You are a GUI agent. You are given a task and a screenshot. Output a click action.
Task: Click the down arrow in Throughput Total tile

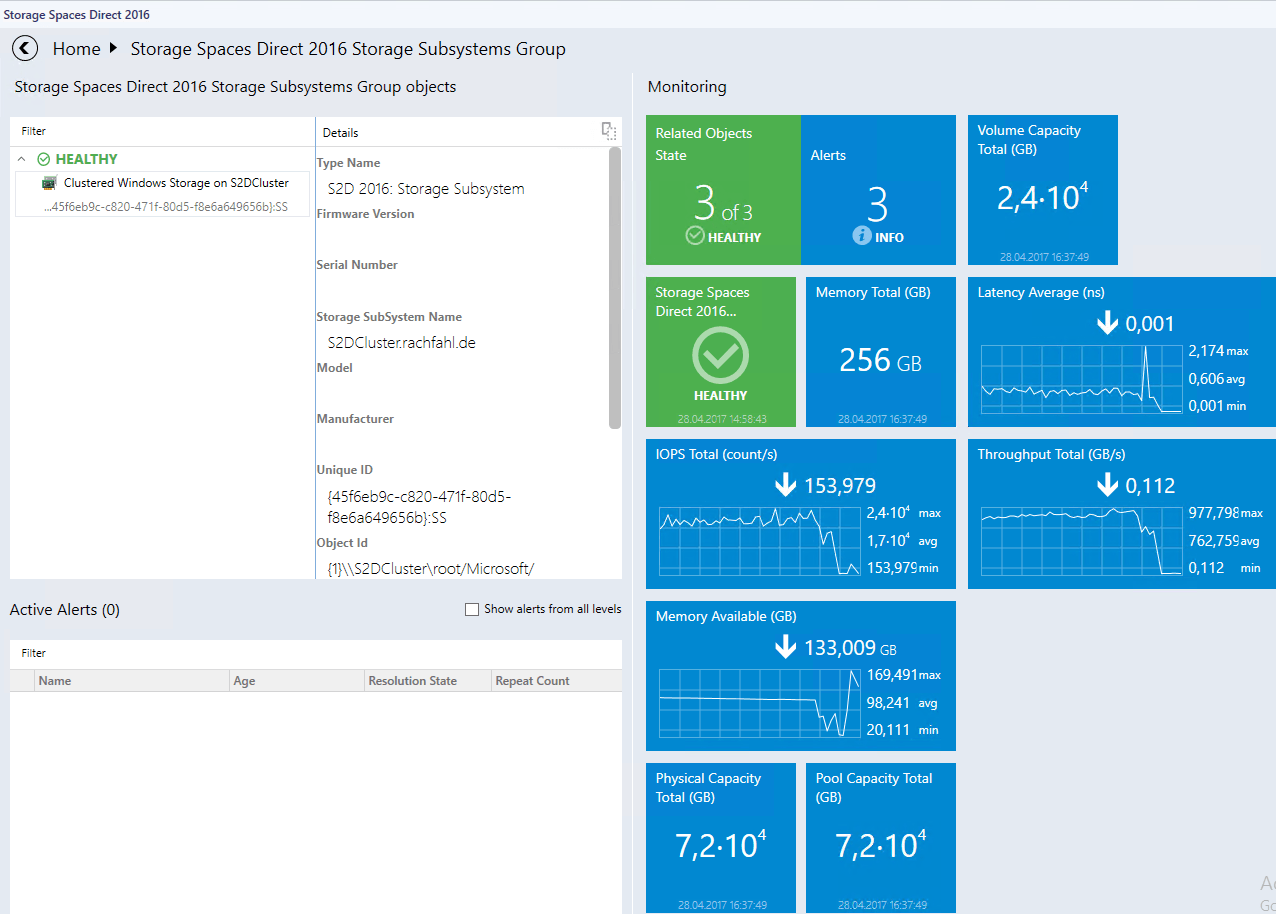pyautogui.click(x=1107, y=485)
